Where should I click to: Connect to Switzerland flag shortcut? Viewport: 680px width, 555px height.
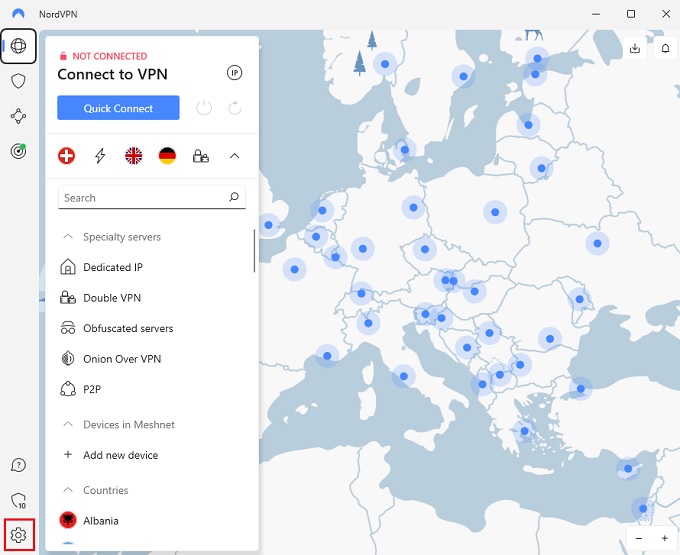click(66, 156)
